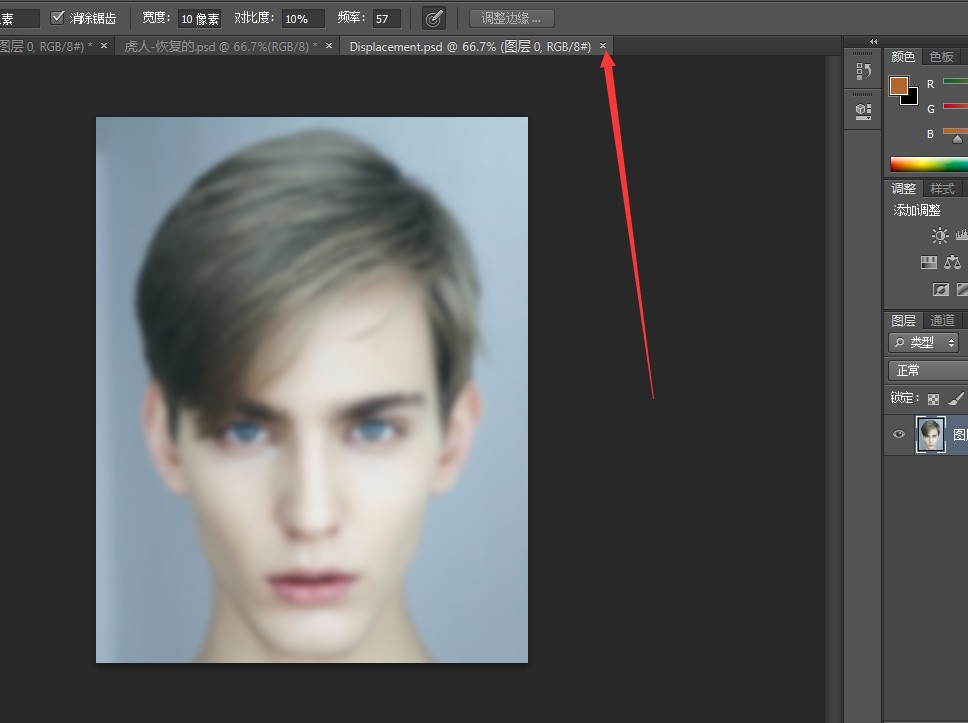Pick a color from the spectrum ramp
Viewport: 968px width, 723px height.
coord(928,164)
